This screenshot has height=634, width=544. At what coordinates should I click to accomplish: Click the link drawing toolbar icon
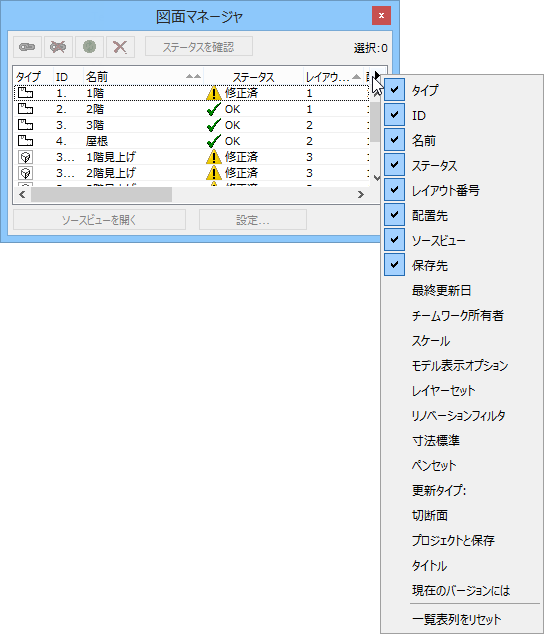tap(27, 47)
